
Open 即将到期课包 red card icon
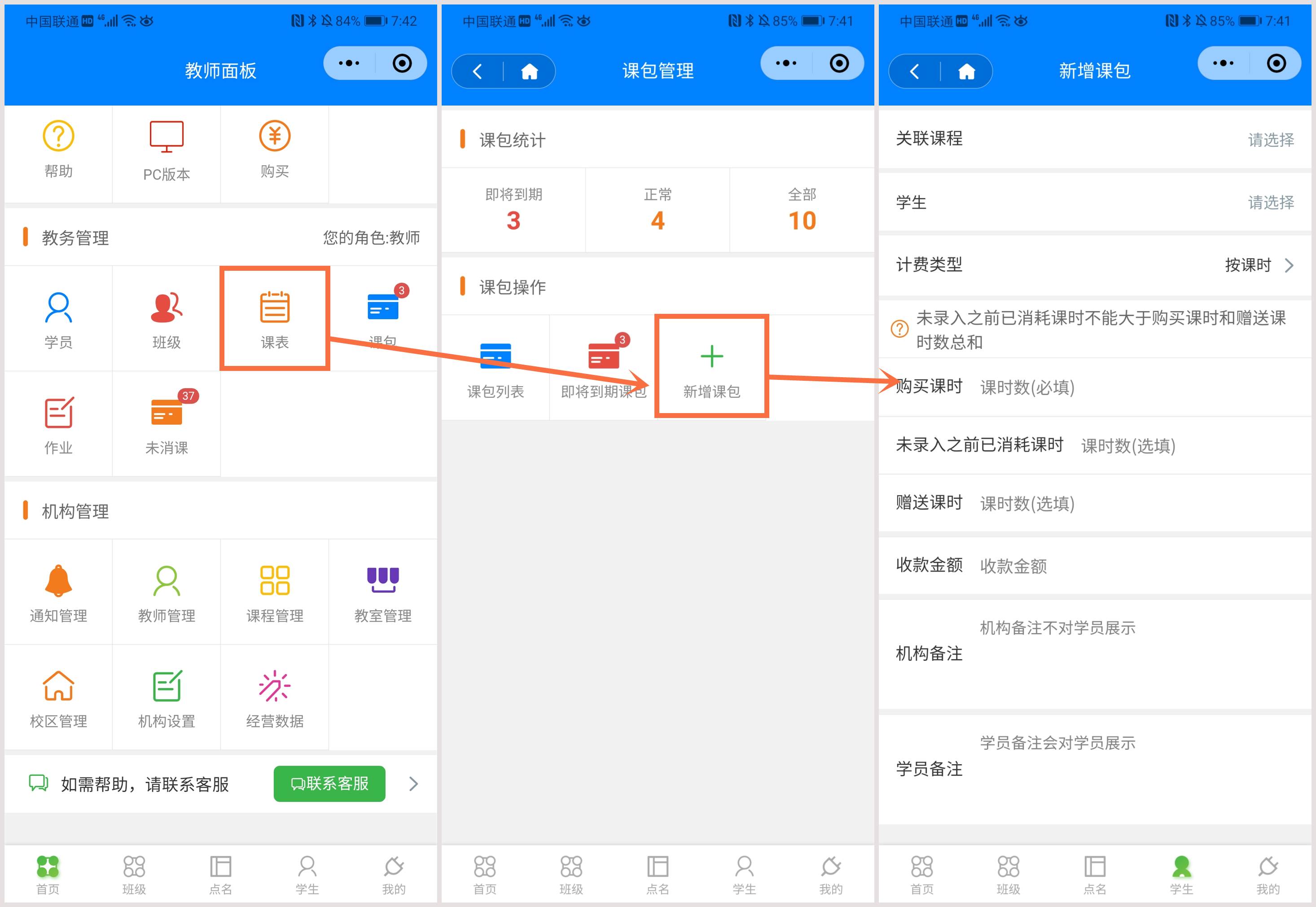point(604,357)
